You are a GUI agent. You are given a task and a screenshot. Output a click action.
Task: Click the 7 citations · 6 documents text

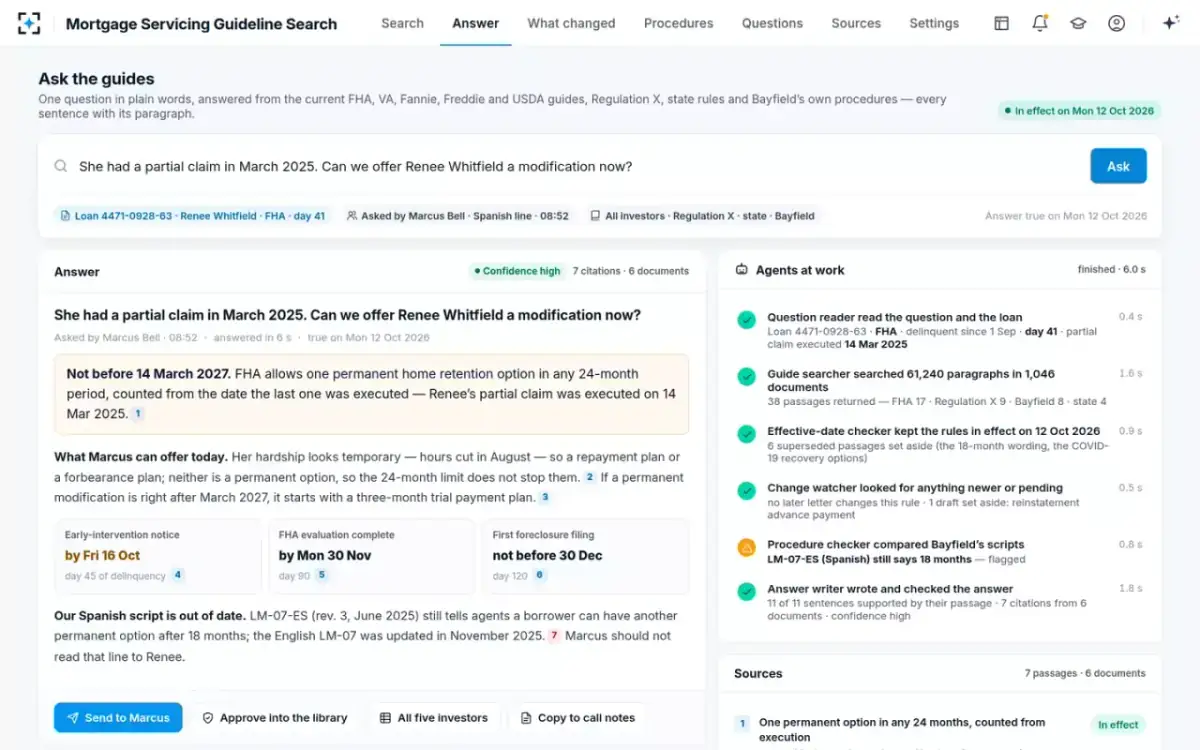click(x=630, y=271)
